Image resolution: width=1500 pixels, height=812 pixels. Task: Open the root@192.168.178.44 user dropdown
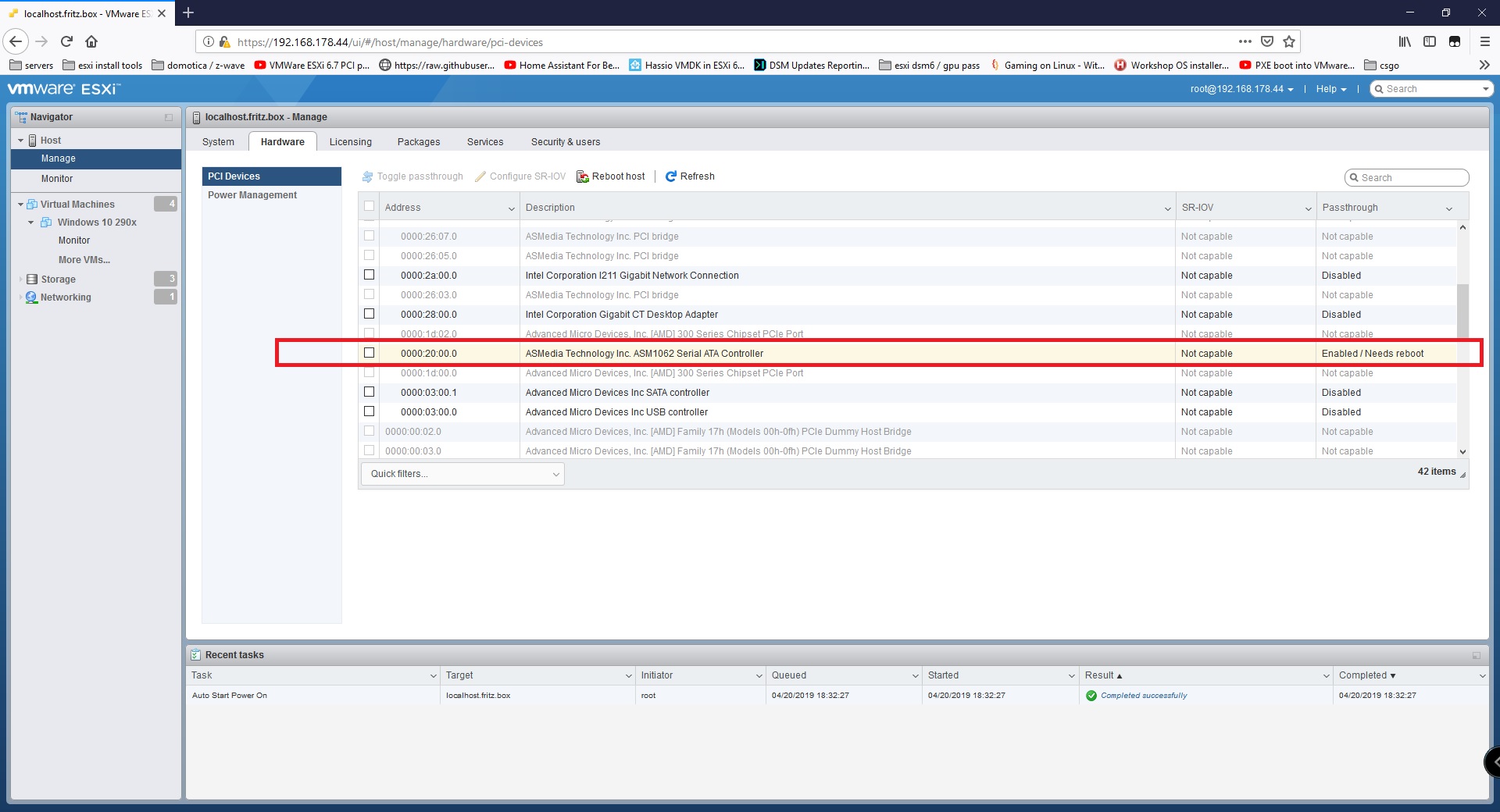1241,89
